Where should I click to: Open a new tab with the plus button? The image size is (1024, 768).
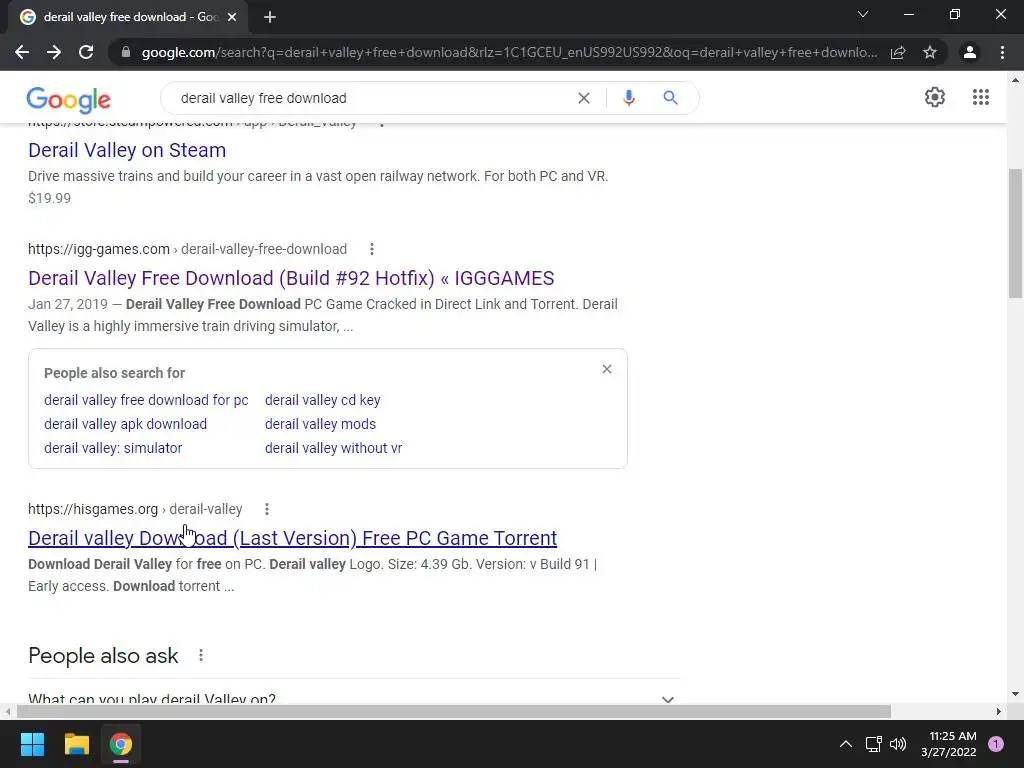(x=270, y=17)
